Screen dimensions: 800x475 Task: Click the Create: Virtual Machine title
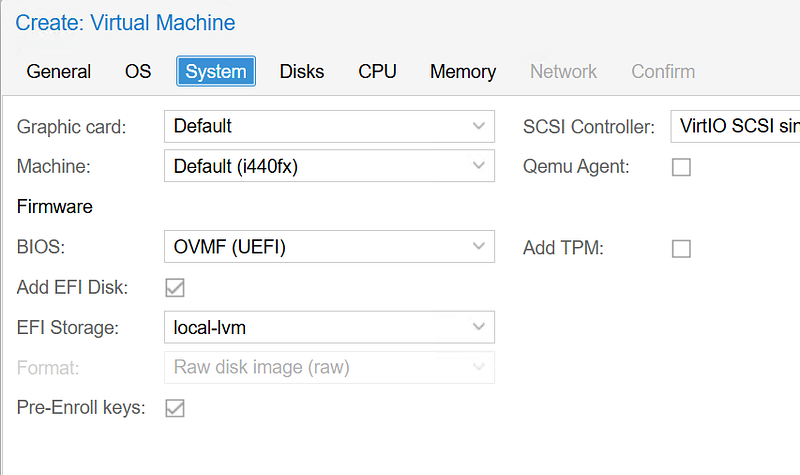(125, 22)
